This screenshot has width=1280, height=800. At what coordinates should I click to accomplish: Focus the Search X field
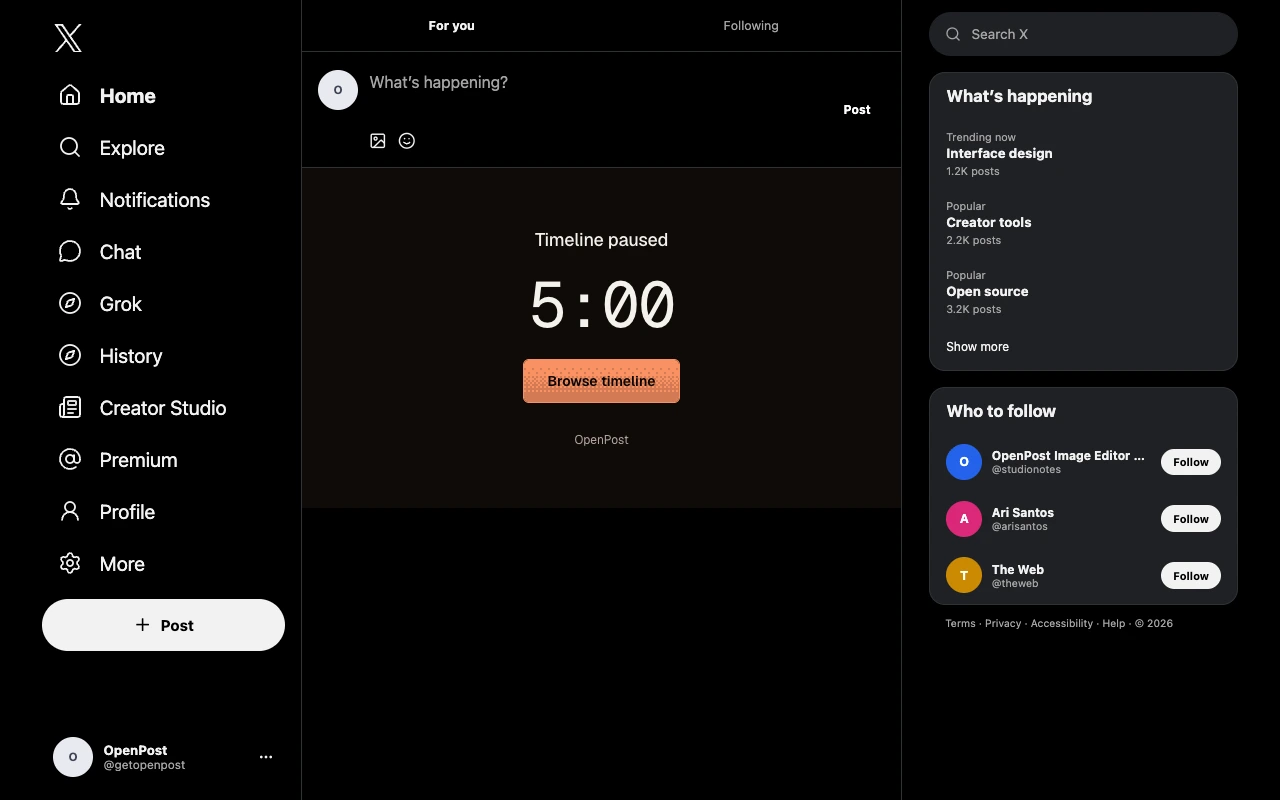point(1083,34)
